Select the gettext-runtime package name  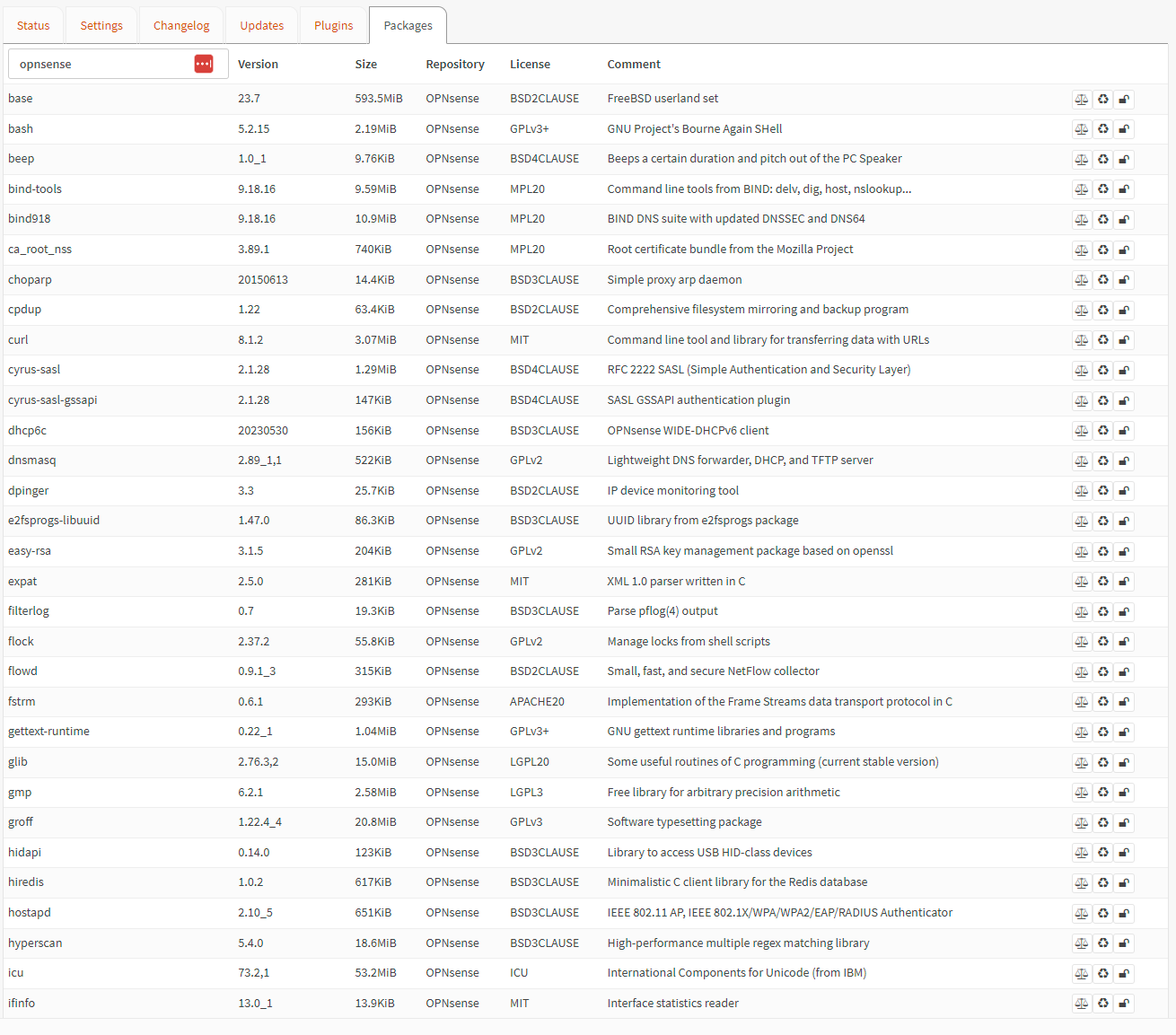48,731
